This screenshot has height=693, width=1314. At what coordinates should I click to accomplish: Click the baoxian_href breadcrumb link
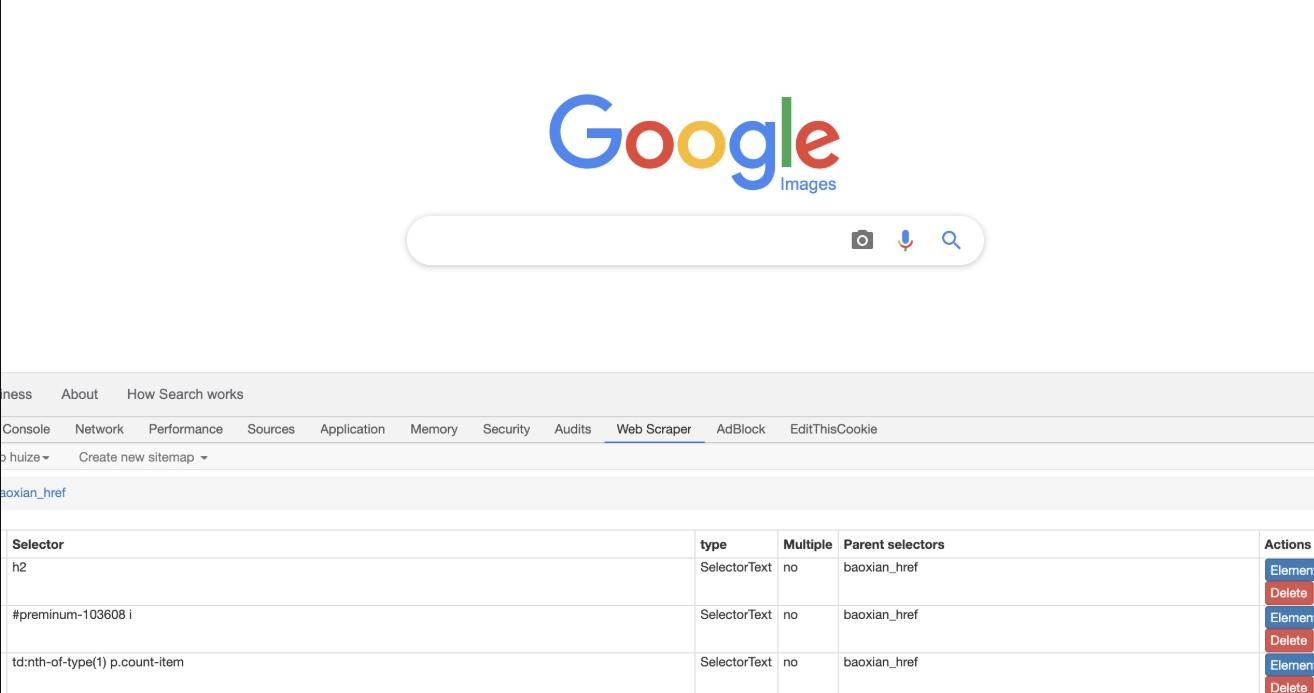tap(33, 493)
